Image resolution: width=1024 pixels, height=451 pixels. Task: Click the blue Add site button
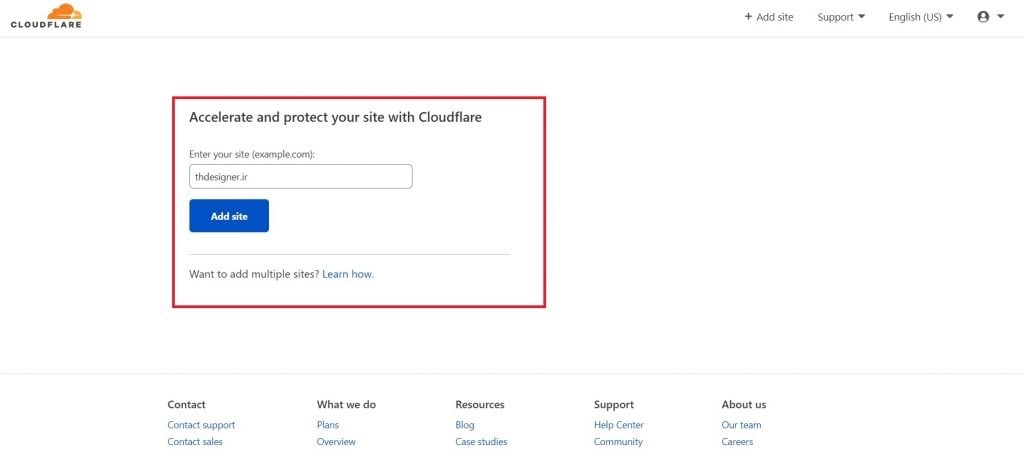[x=229, y=216]
